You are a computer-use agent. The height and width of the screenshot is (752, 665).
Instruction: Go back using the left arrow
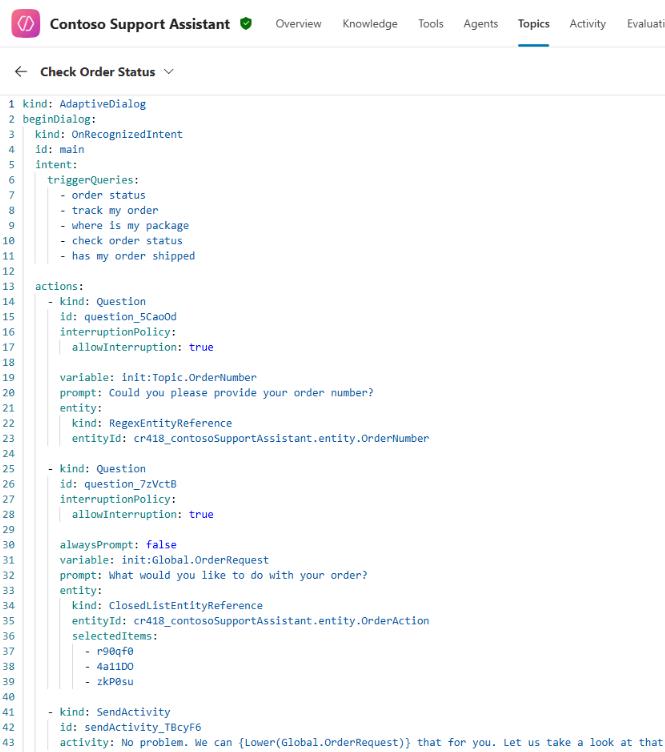pyautogui.click(x=21, y=72)
